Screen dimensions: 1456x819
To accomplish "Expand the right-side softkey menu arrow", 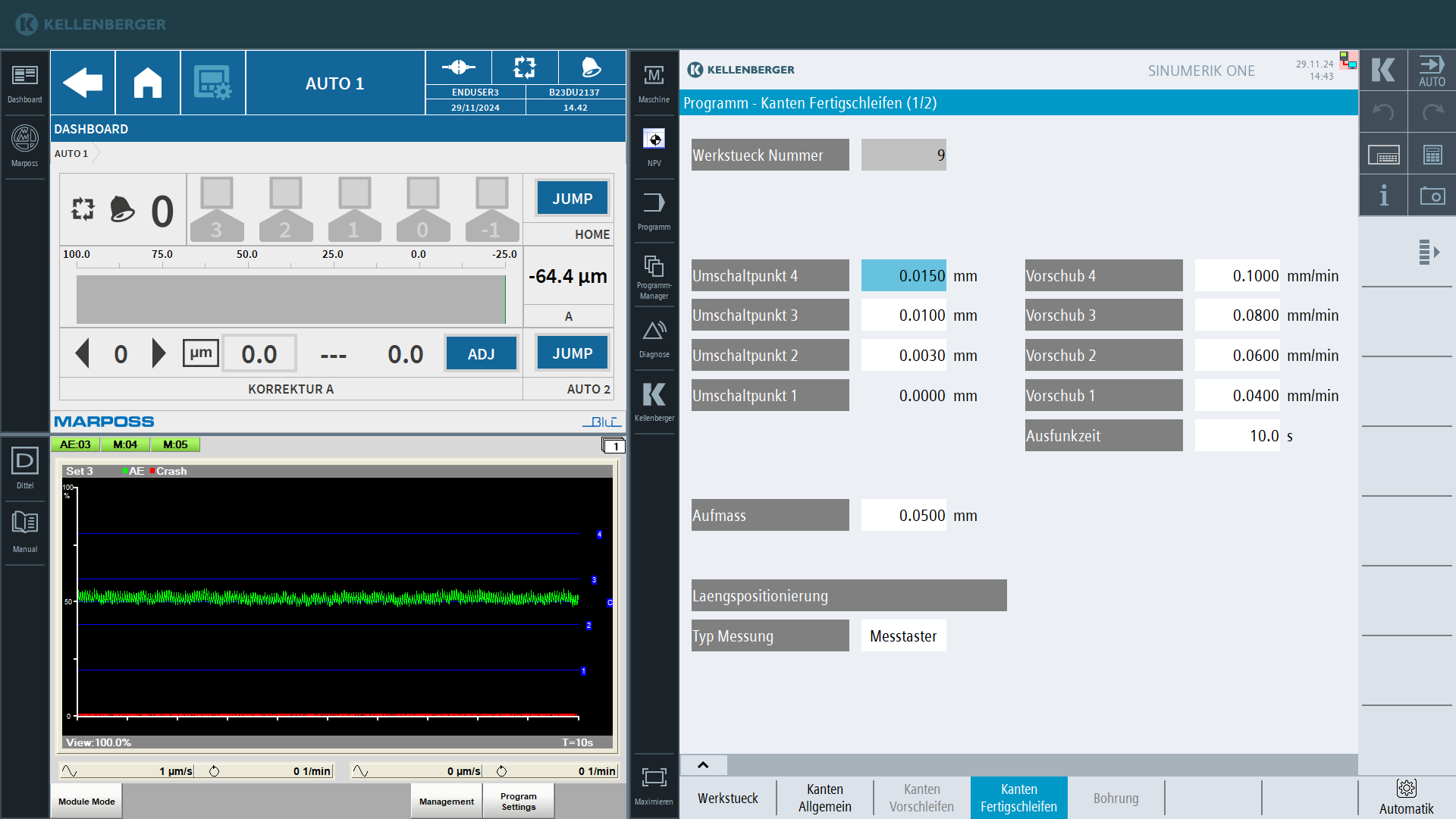I will tap(1429, 252).
